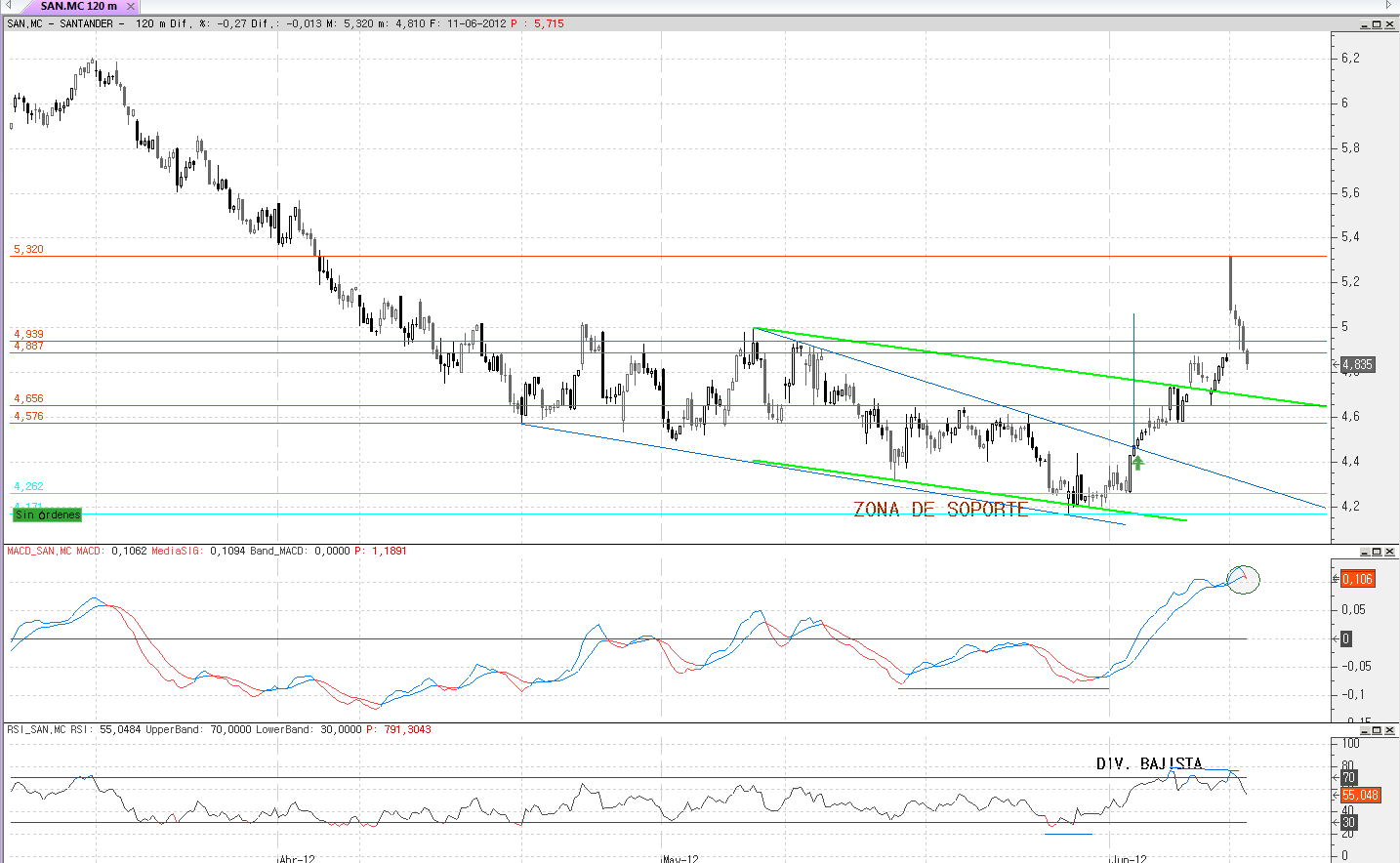Minimize the MACD indicator pane

click(1365, 552)
